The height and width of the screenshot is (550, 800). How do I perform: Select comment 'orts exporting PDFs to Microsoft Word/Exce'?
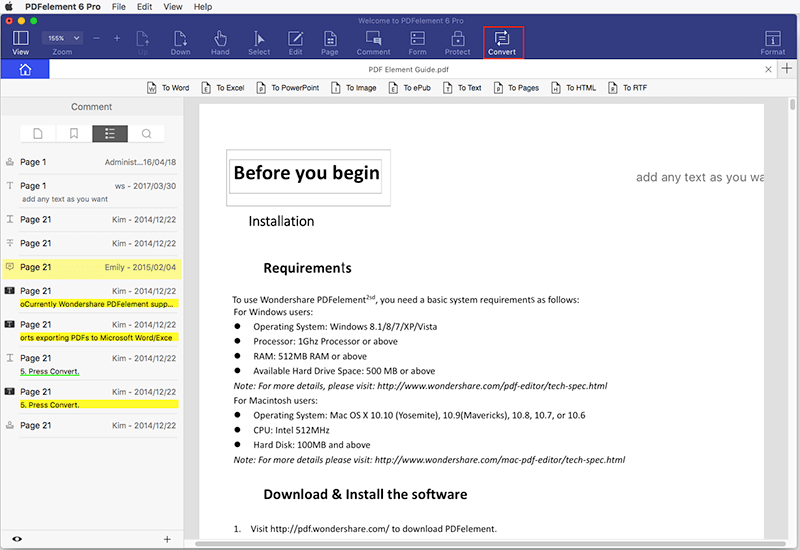click(x=91, y=331)
